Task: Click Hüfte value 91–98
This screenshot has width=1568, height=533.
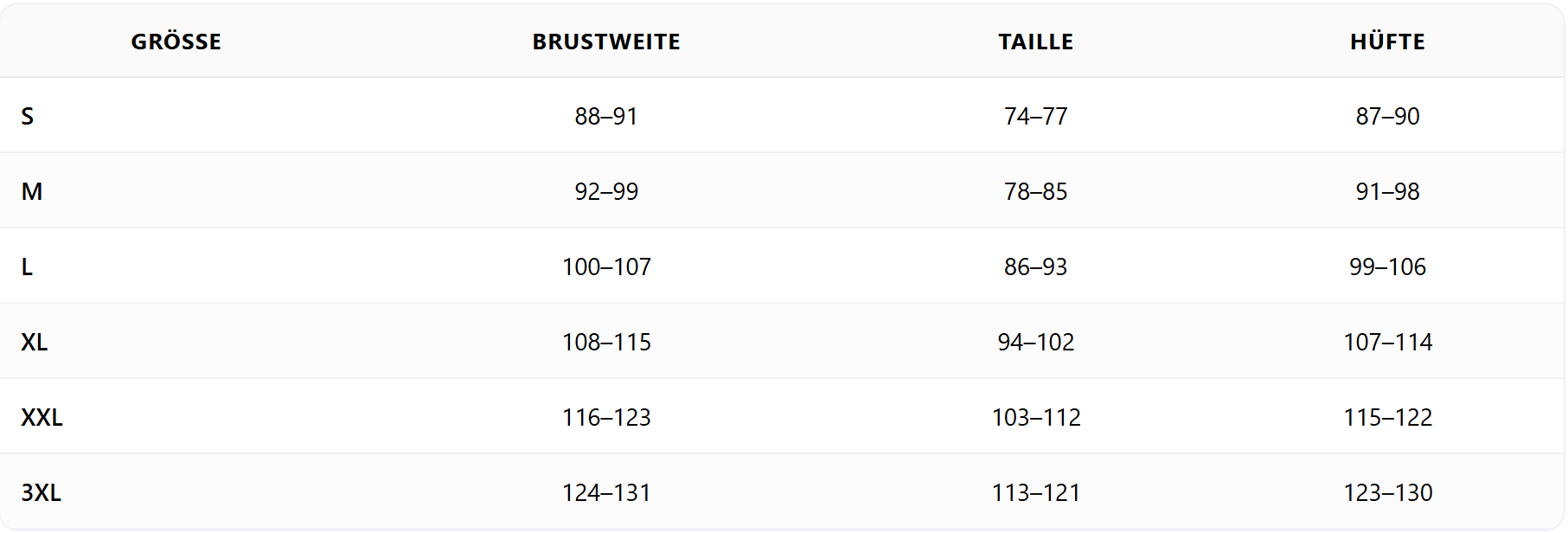Action: [1387, 191]
